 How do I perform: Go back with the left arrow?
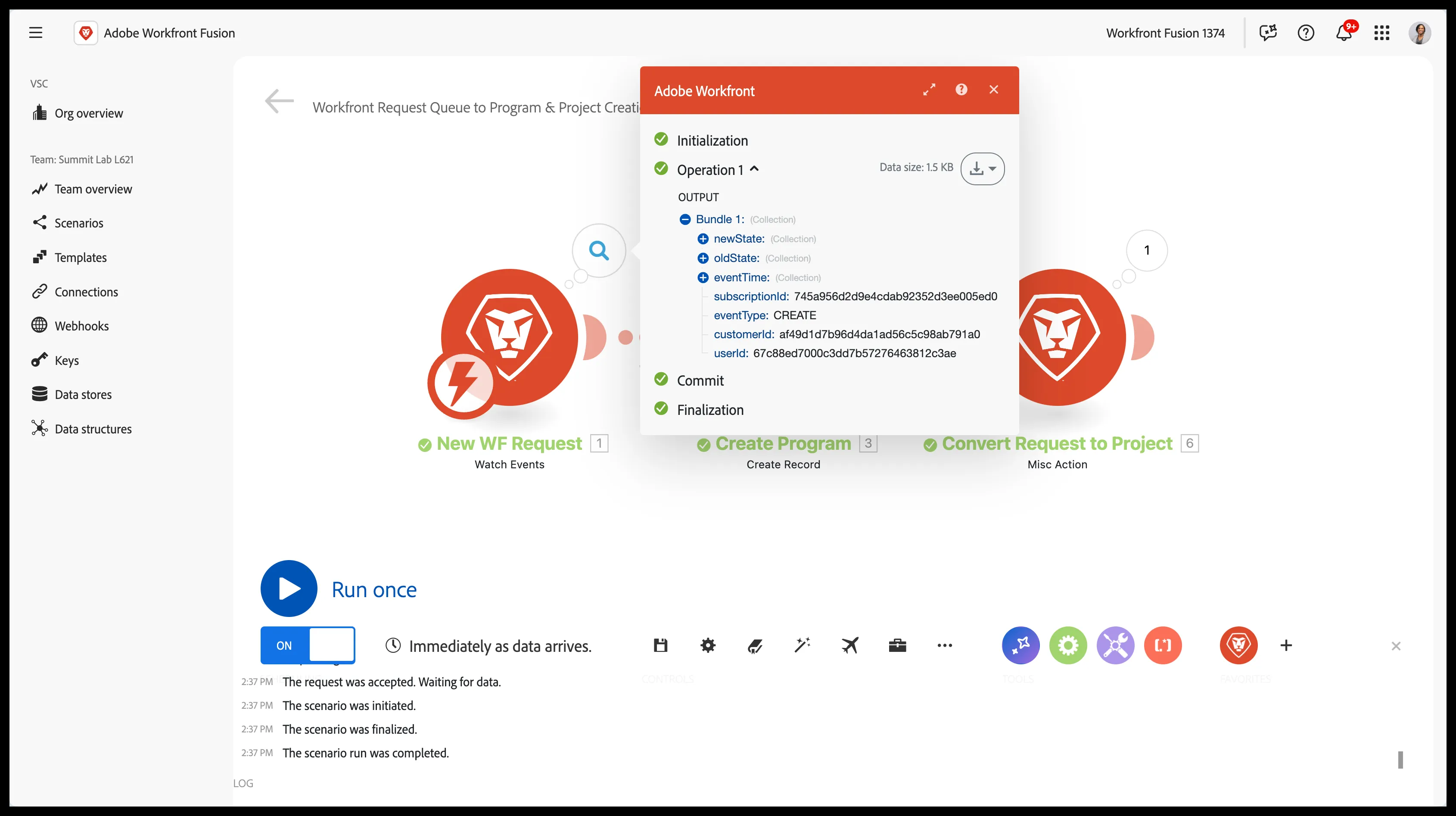(279, 102)
